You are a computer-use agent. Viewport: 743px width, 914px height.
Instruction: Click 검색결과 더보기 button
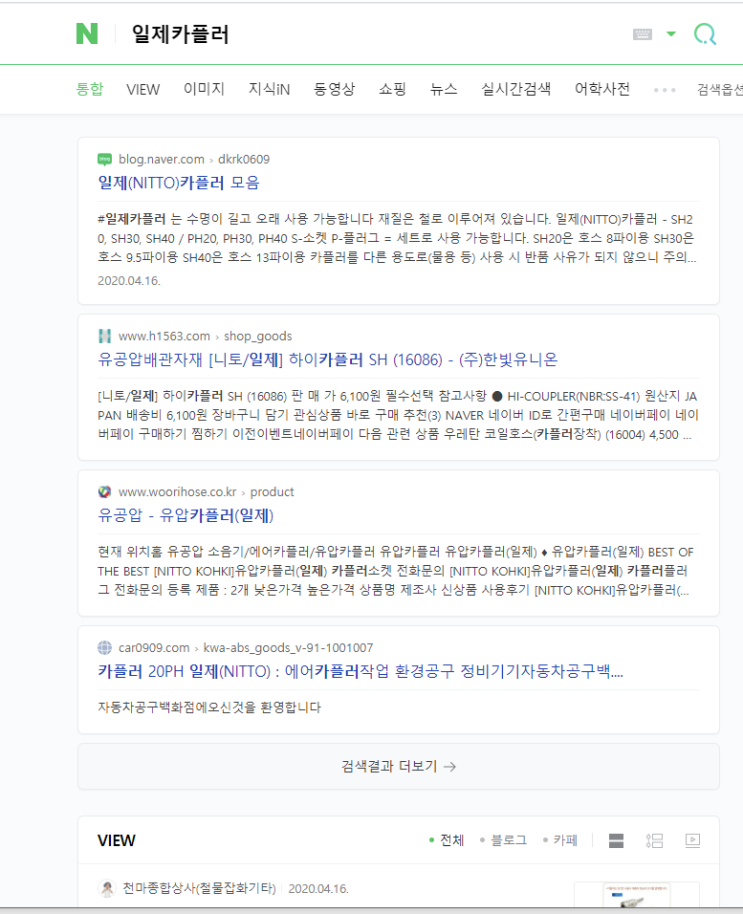point(399,766)
